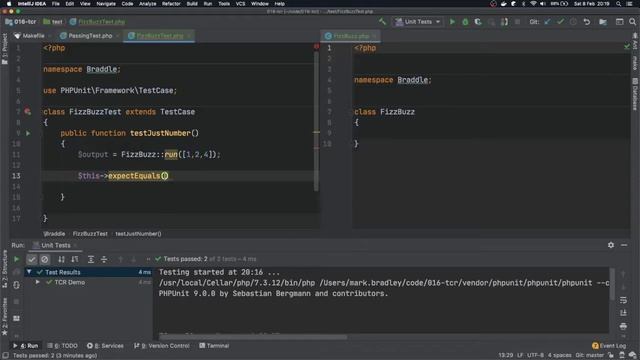640x360 pixels.
Task: Run with coverage from the toolbar
Action: coord(478,22)
